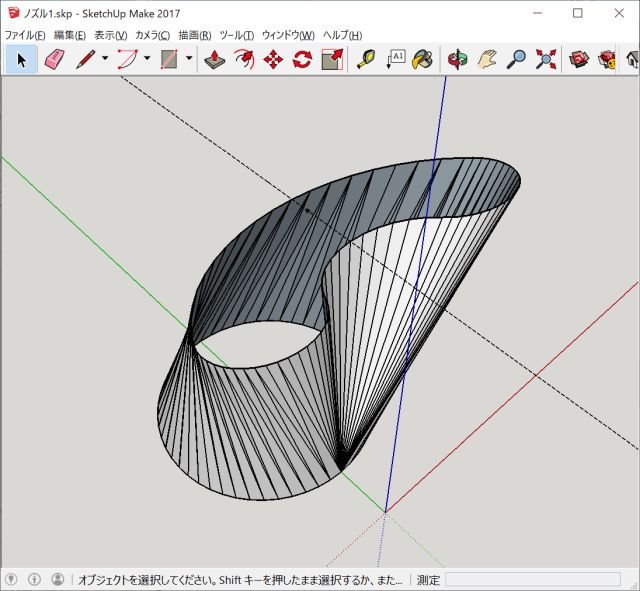
Task: Select the Eraser tool
Action: [x=54, y=60]
